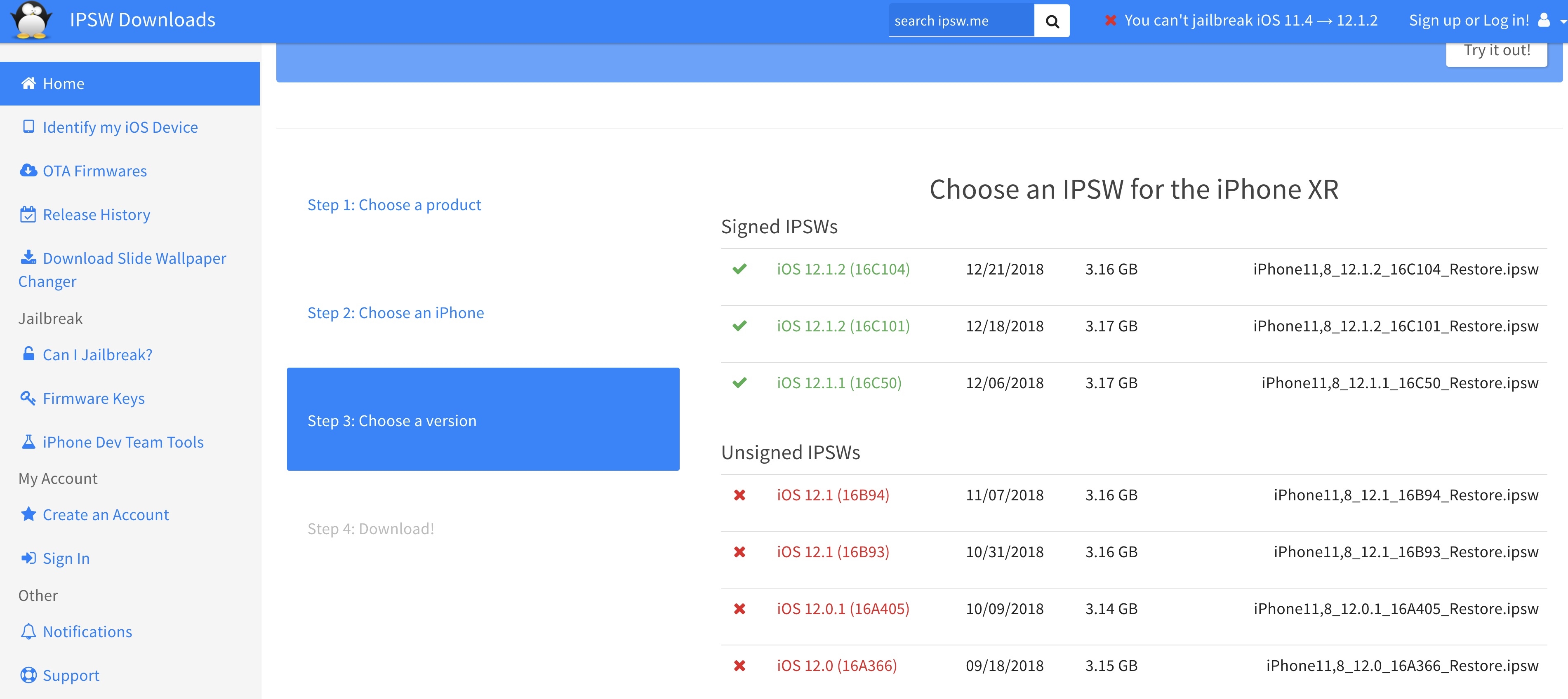
Task: Open Support page
Action: (71, 675)
